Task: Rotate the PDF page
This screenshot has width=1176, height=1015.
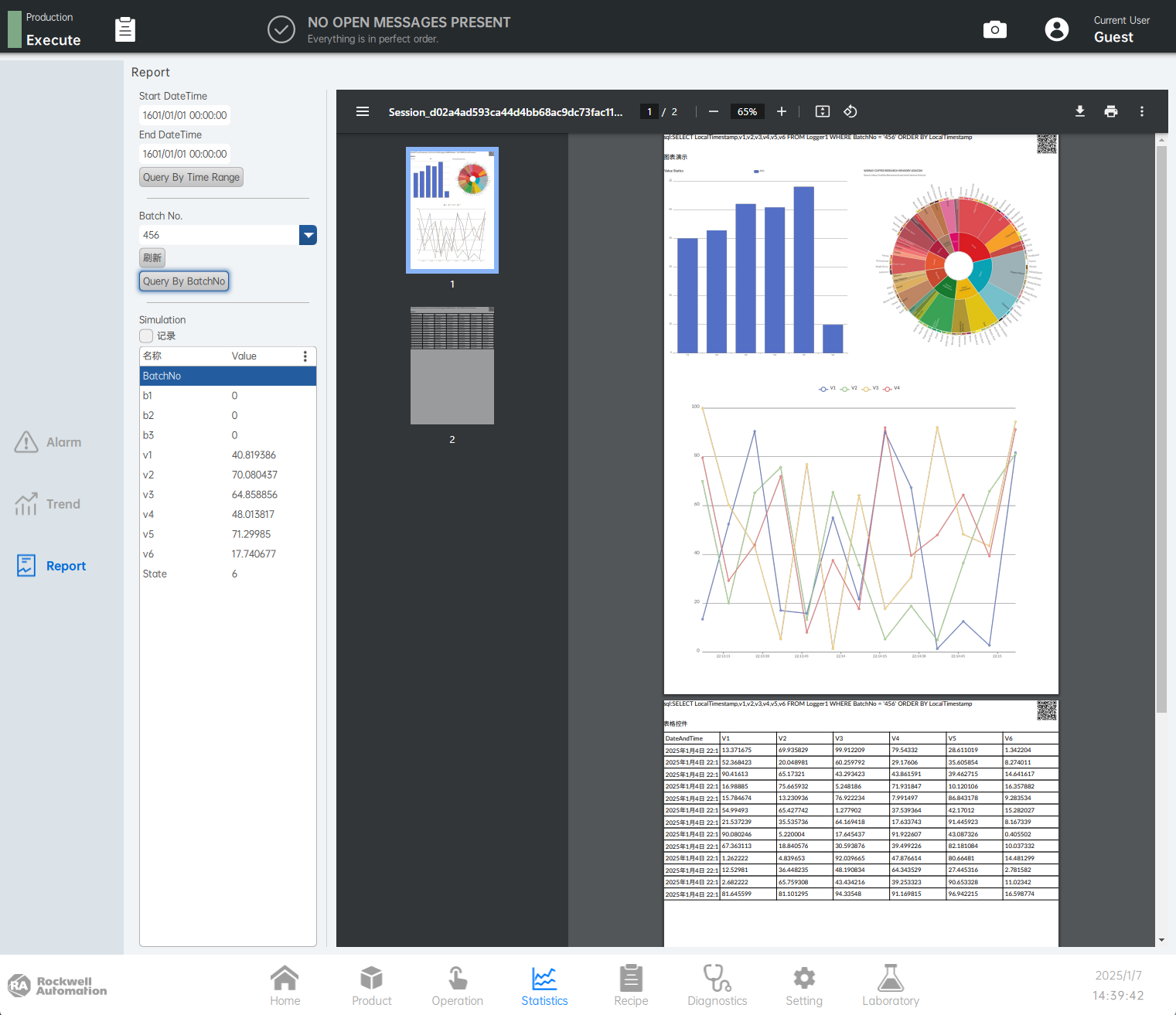Action: (850, 111)
